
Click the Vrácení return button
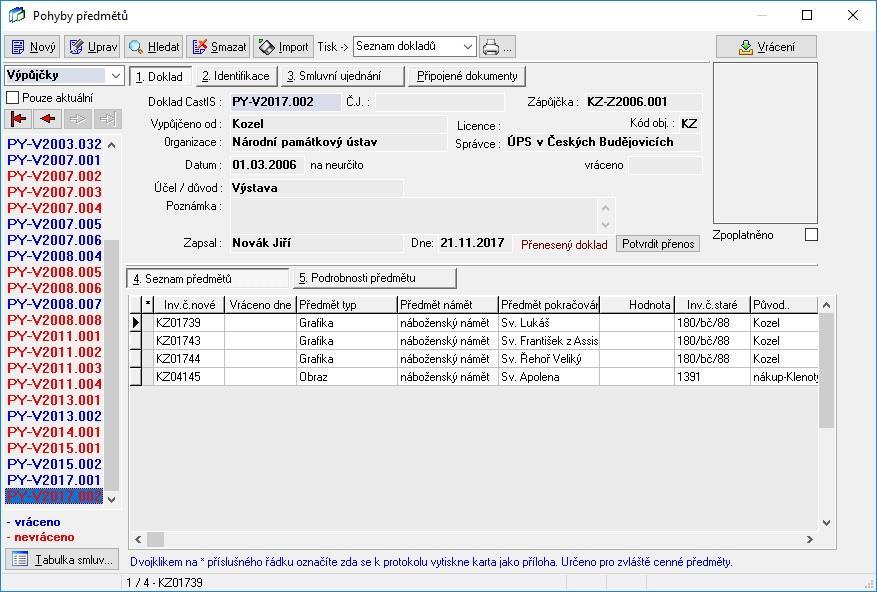tap(766, 47)
